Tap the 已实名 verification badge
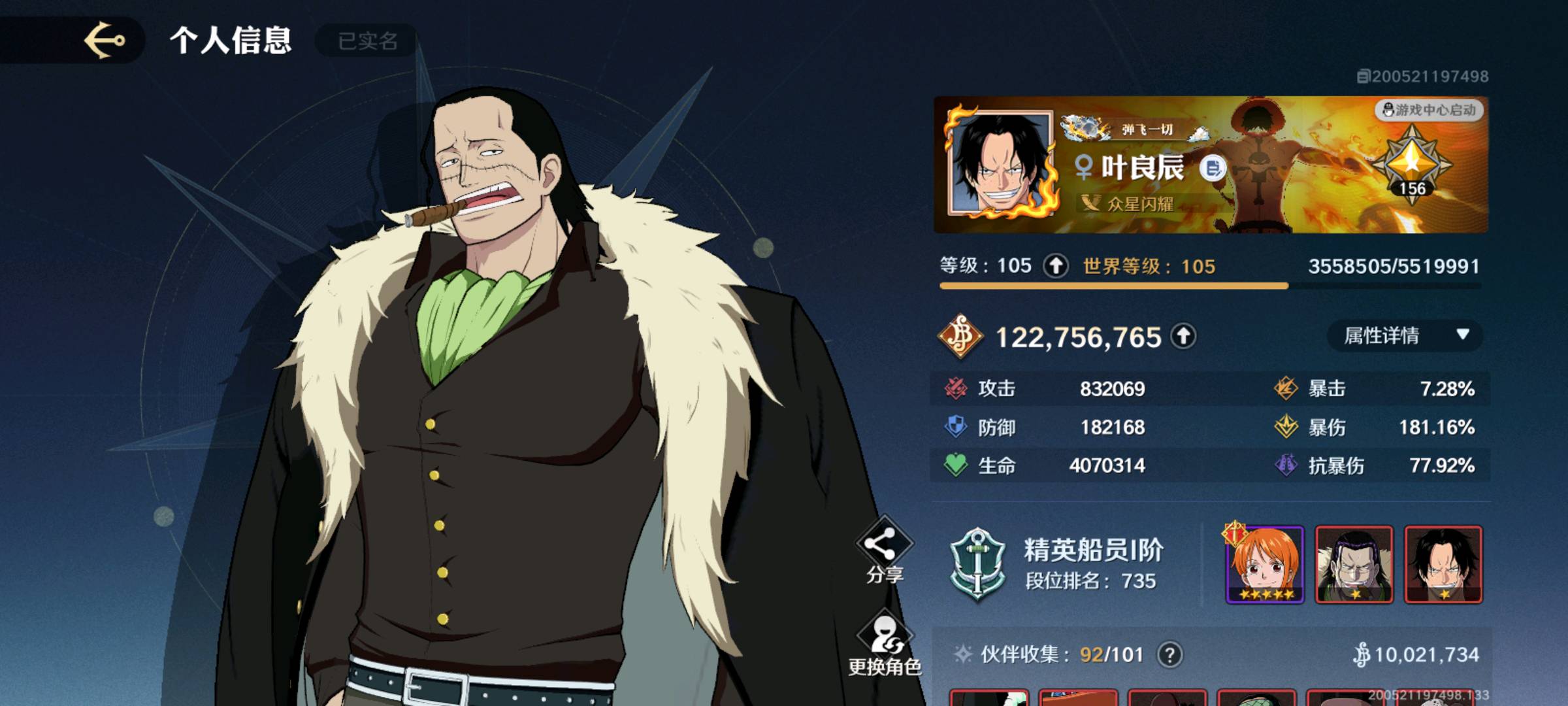The image size is (1568, 706). point(367,41)
